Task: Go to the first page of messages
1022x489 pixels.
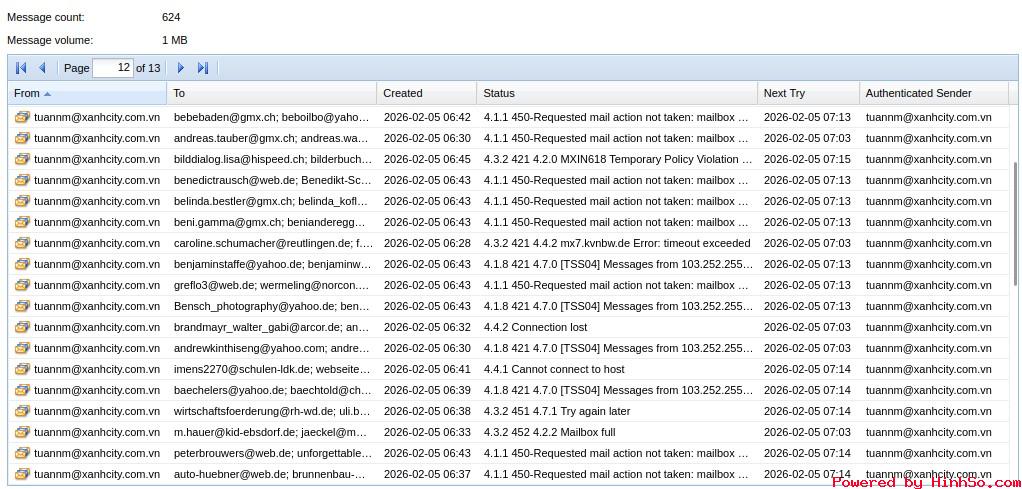Action: (21, 68)
